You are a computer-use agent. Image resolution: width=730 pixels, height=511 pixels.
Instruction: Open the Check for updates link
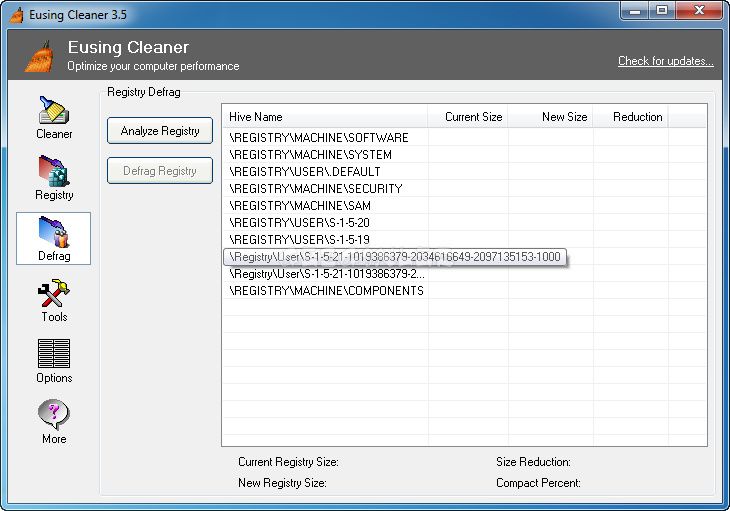click(x=665, y=61)
